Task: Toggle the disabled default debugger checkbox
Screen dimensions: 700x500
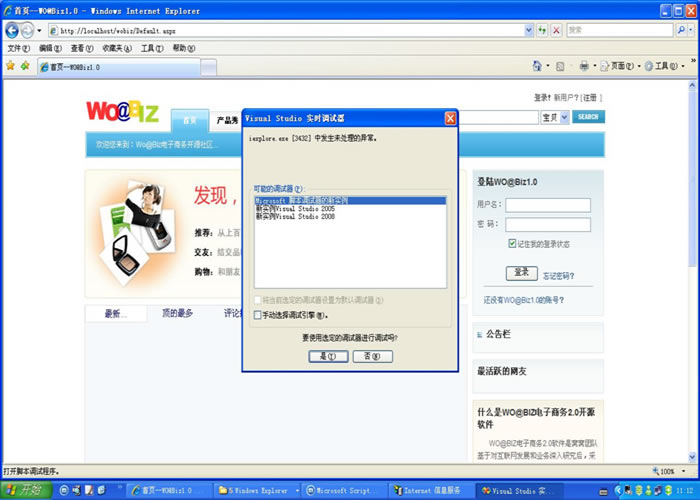Action: [x=257, y=300]
